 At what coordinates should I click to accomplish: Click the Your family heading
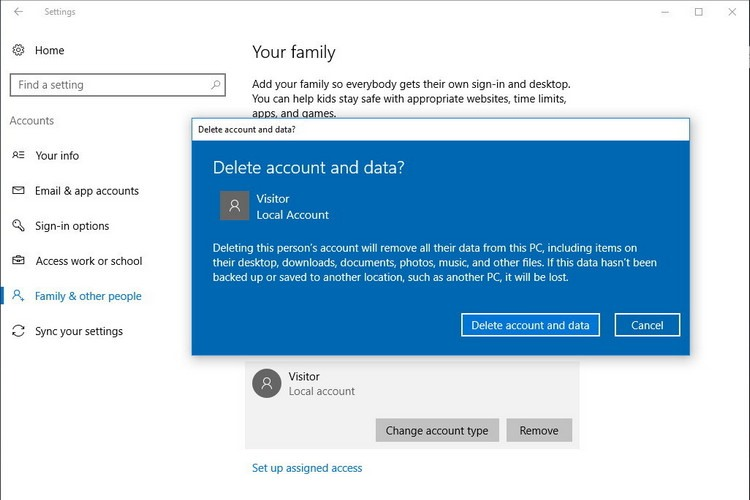click(x=294, y=52)
